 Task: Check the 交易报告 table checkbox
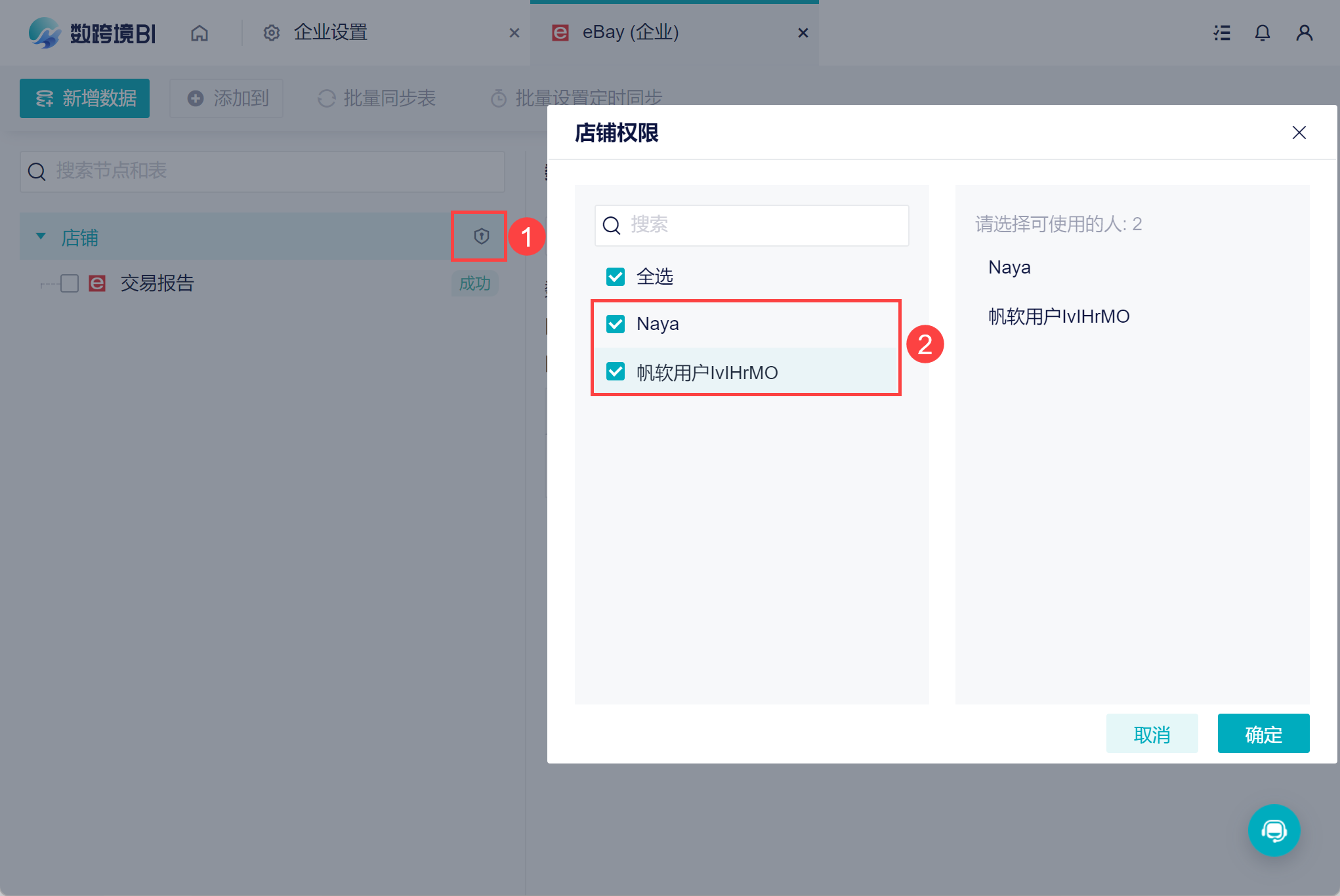pyautogui.click(x=70, y=283)
